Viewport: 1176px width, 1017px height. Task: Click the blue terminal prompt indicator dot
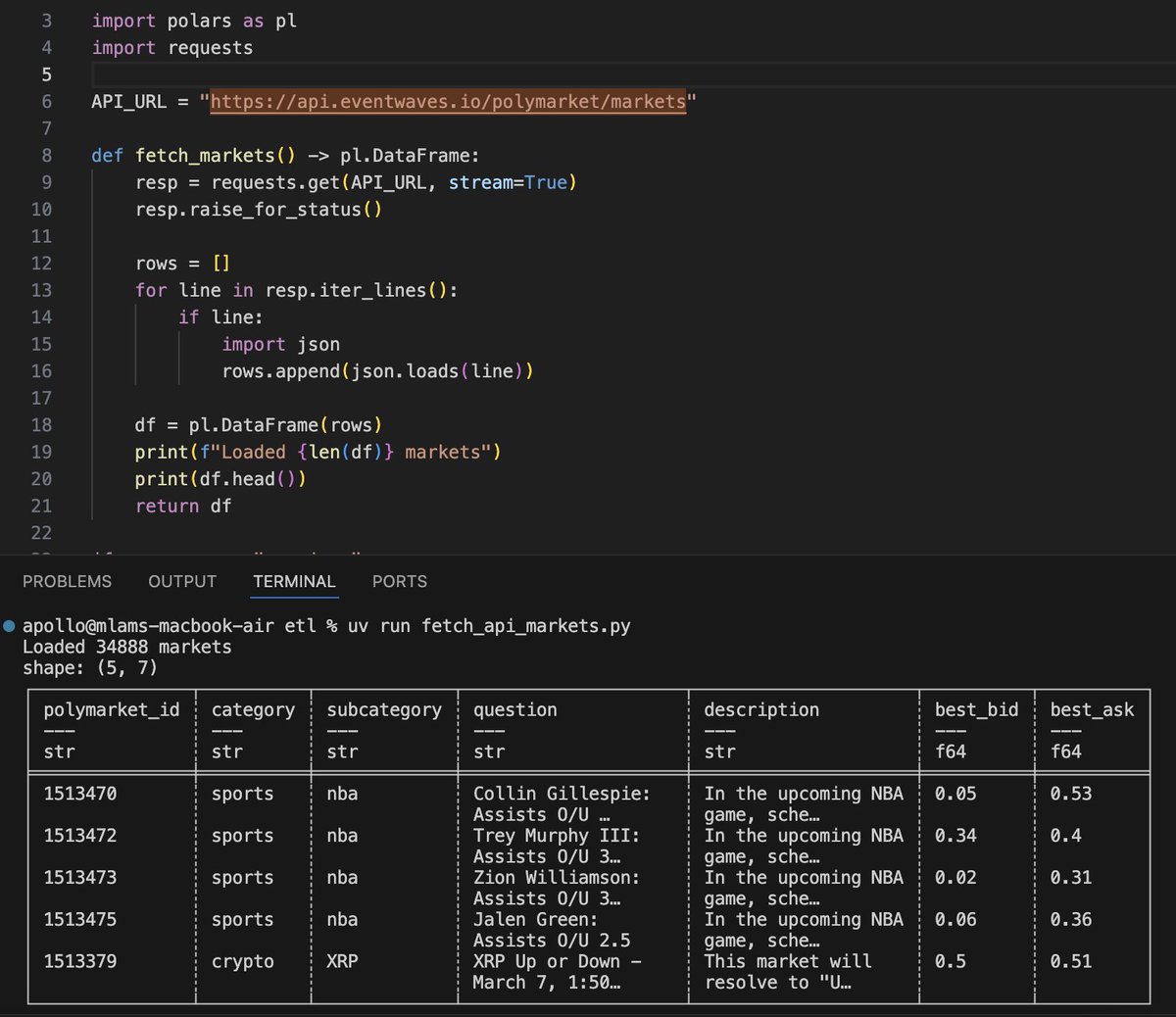pos(9,625)
